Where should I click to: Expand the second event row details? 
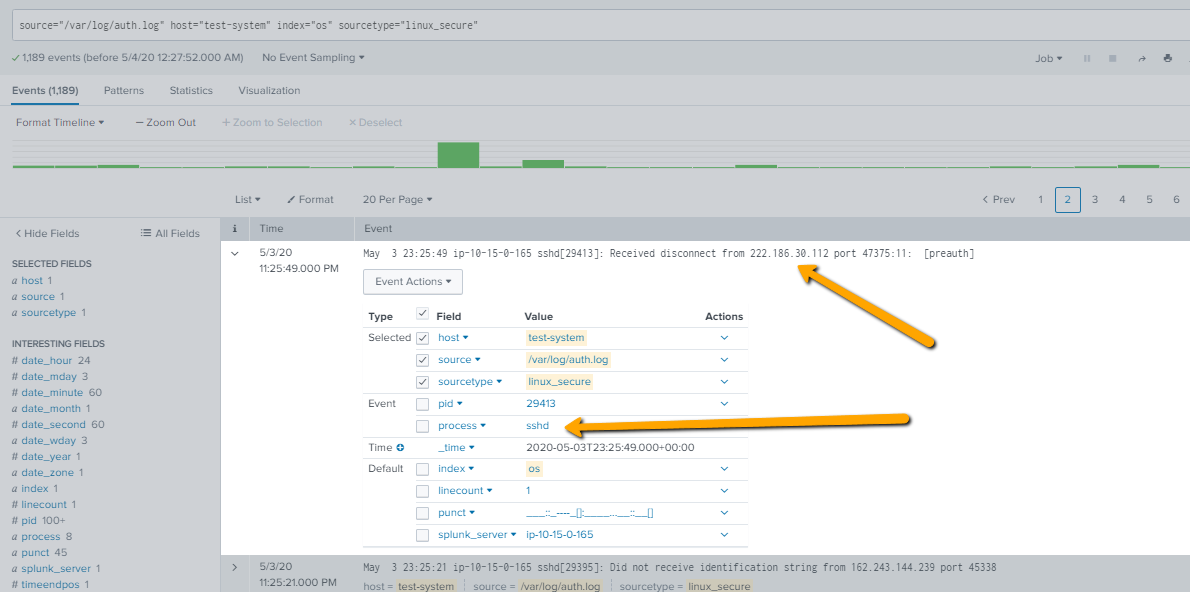tap(234, 567)
